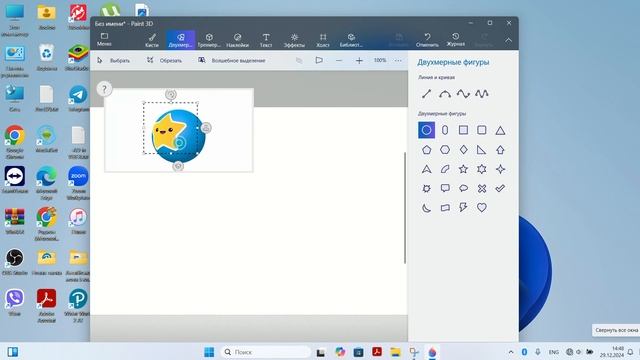Select the triangle 2D shape

point(500,130)
